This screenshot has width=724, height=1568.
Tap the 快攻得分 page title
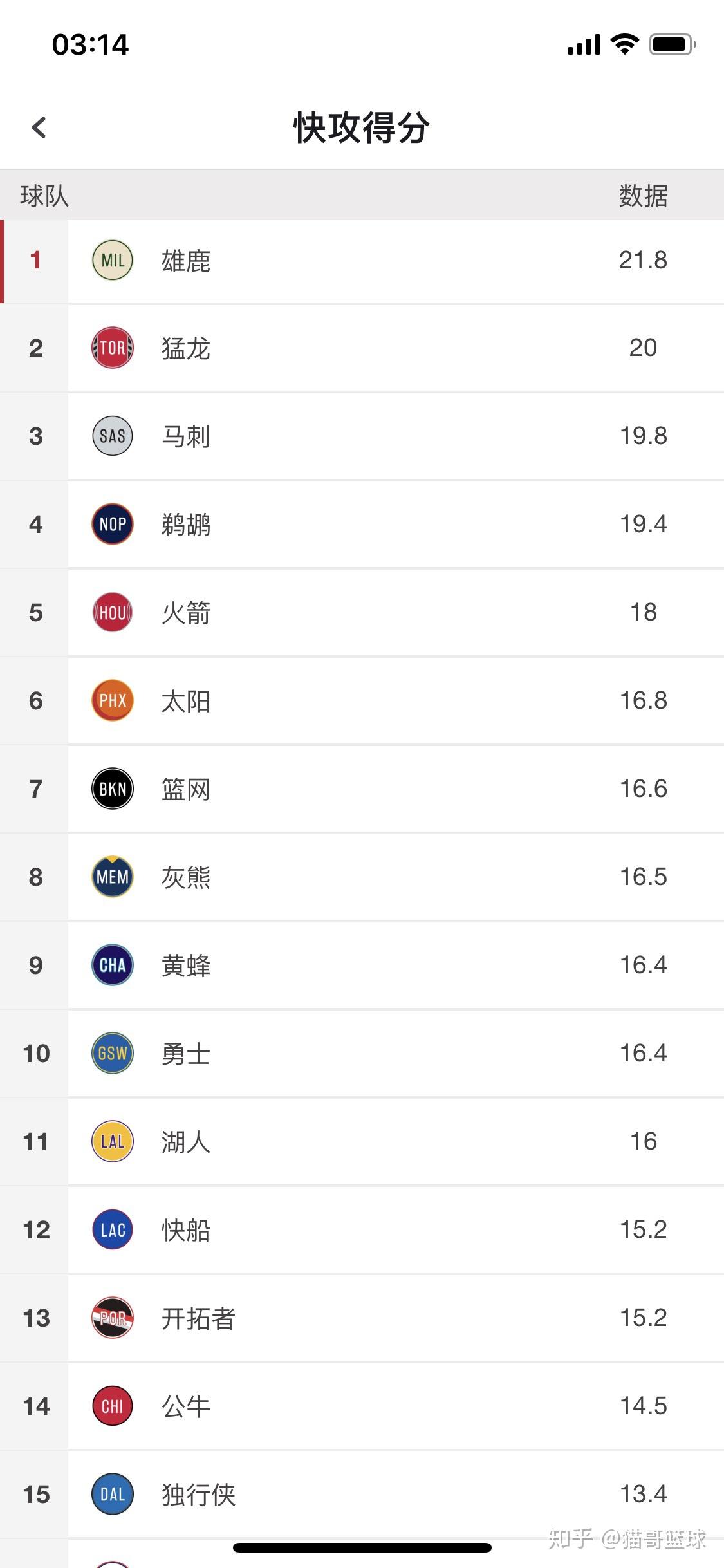pyautogui.click(x=362, y=127)
